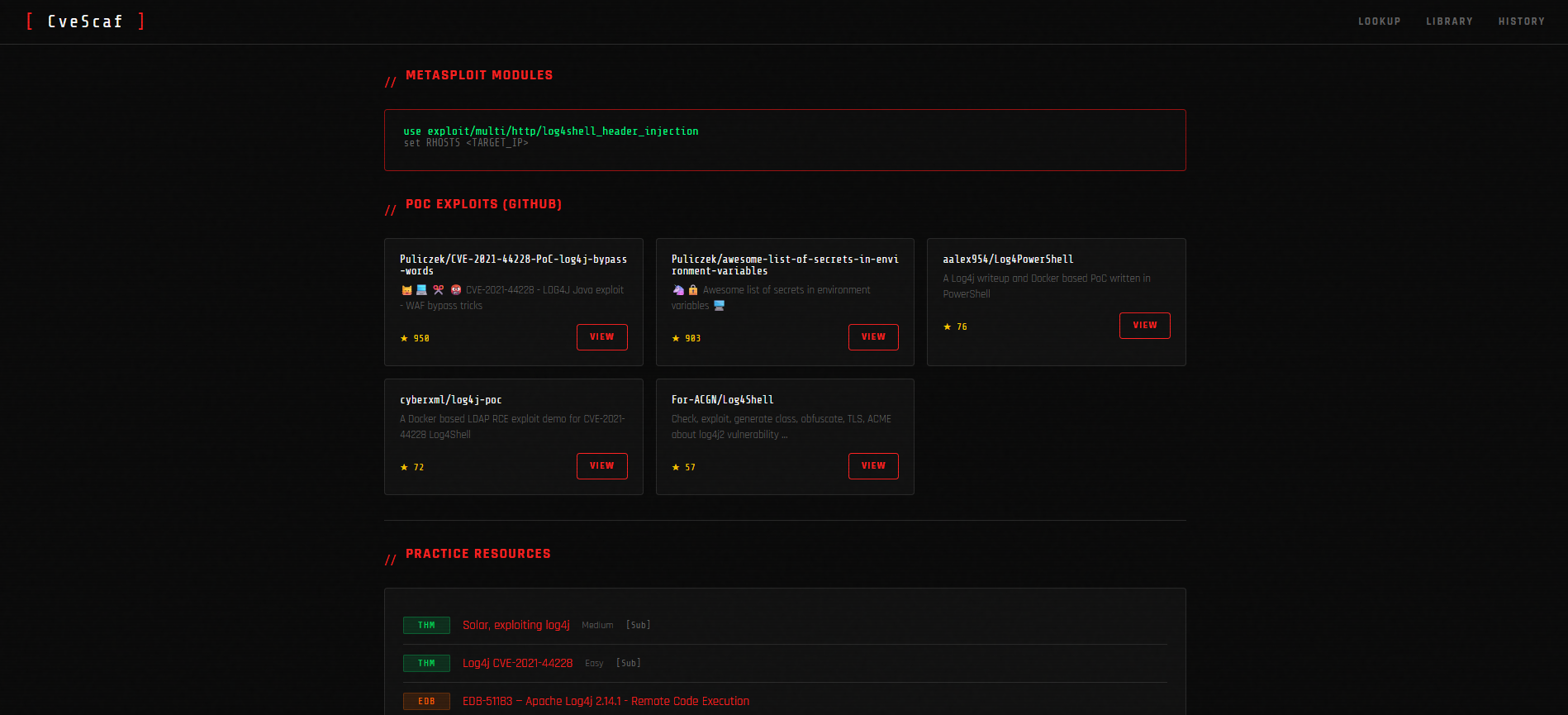The image size is (1568, 715).
Task: Click the [Sub] tag on Log4j CVE-2021-44228 row
Action: [628, 663]
